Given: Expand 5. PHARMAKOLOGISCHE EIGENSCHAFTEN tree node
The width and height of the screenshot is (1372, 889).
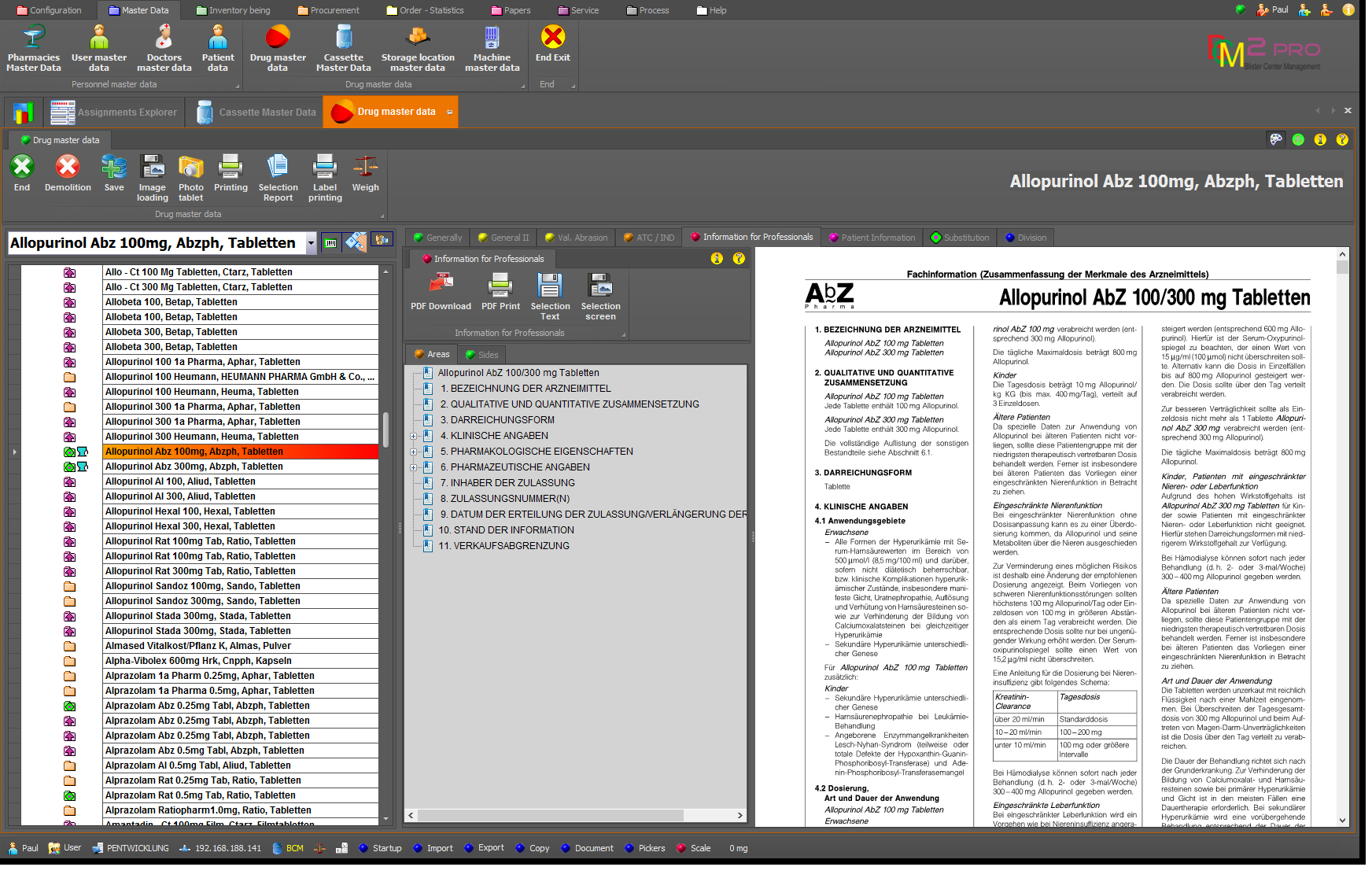Looking at the screenshot, I should [x=414, y=452].
